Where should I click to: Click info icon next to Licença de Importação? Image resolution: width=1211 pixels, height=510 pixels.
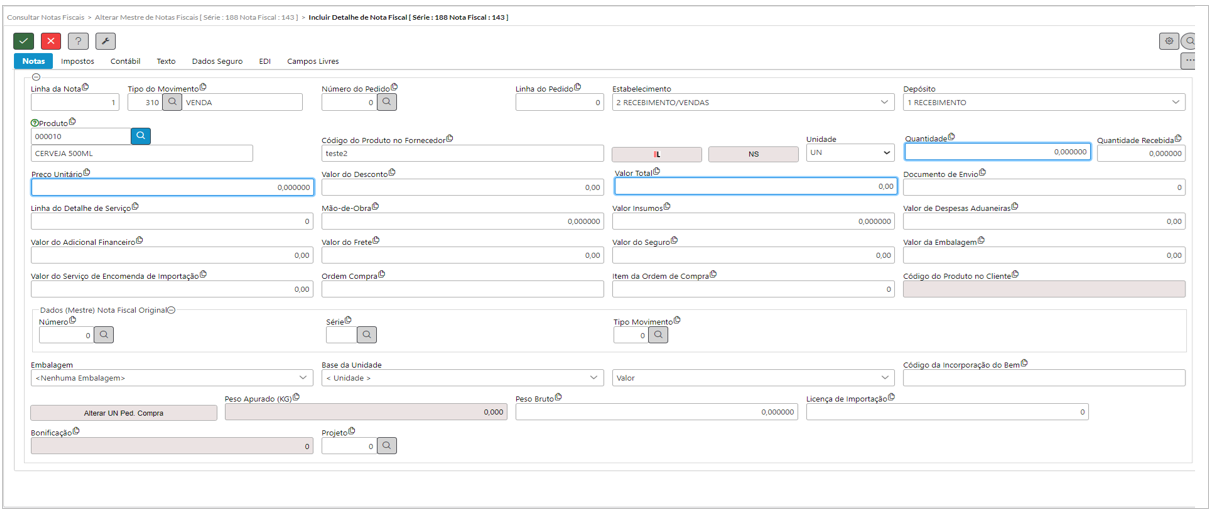(891, 397)
